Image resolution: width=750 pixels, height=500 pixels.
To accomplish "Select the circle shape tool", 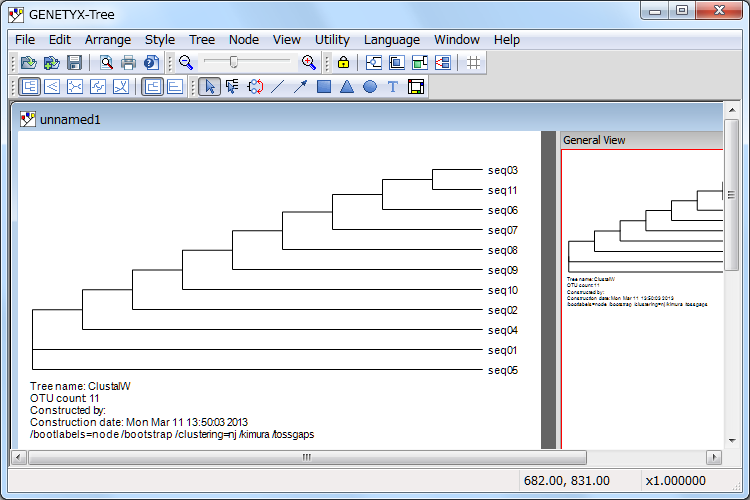I will 370,87.
